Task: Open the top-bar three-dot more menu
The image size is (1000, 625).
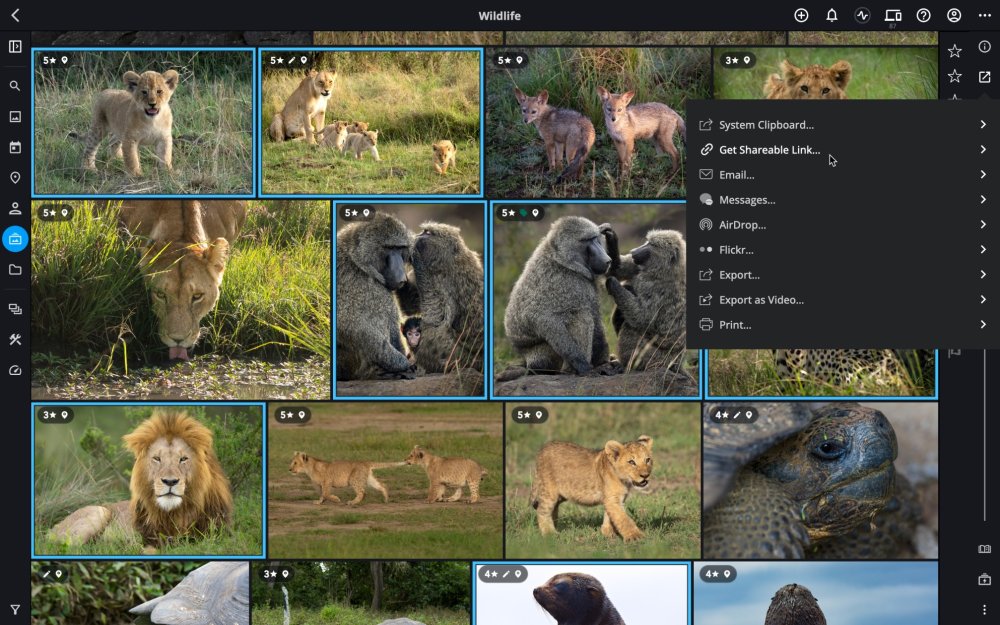Action: 985,15
